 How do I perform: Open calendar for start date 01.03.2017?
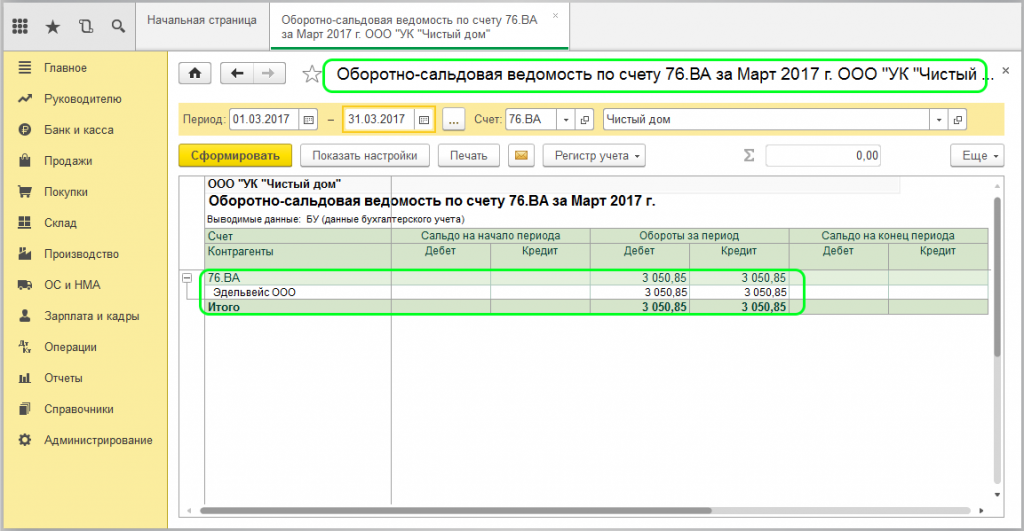(x=308, y=120)
